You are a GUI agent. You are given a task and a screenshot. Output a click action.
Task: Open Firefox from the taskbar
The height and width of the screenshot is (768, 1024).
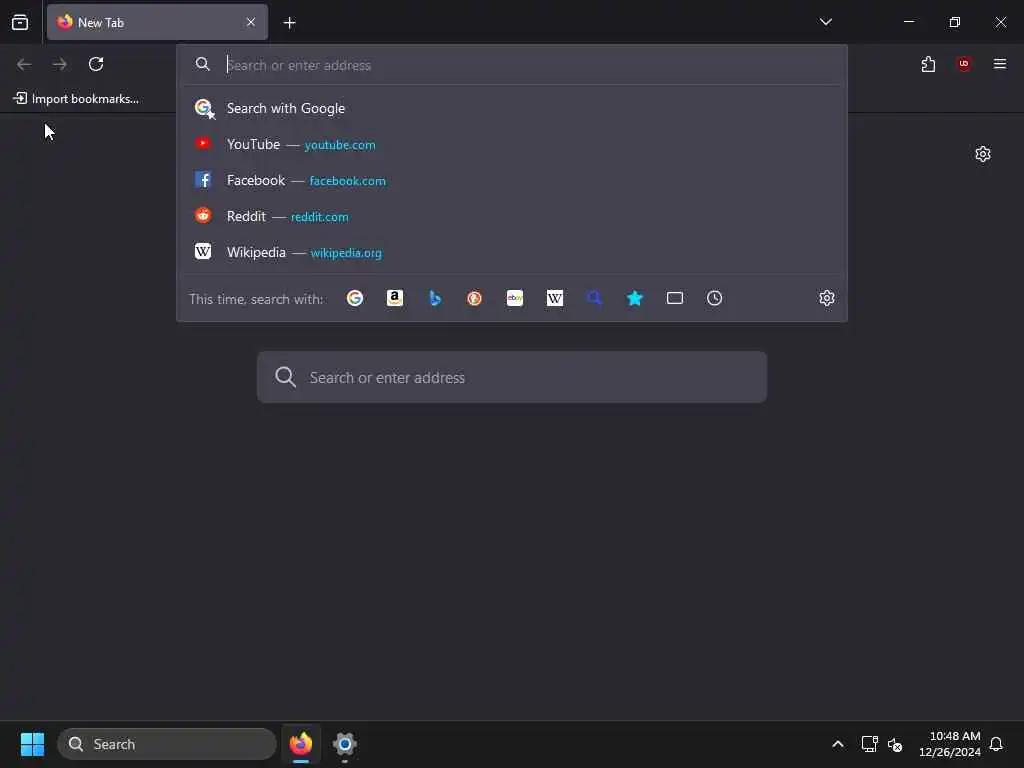[301, 744]
